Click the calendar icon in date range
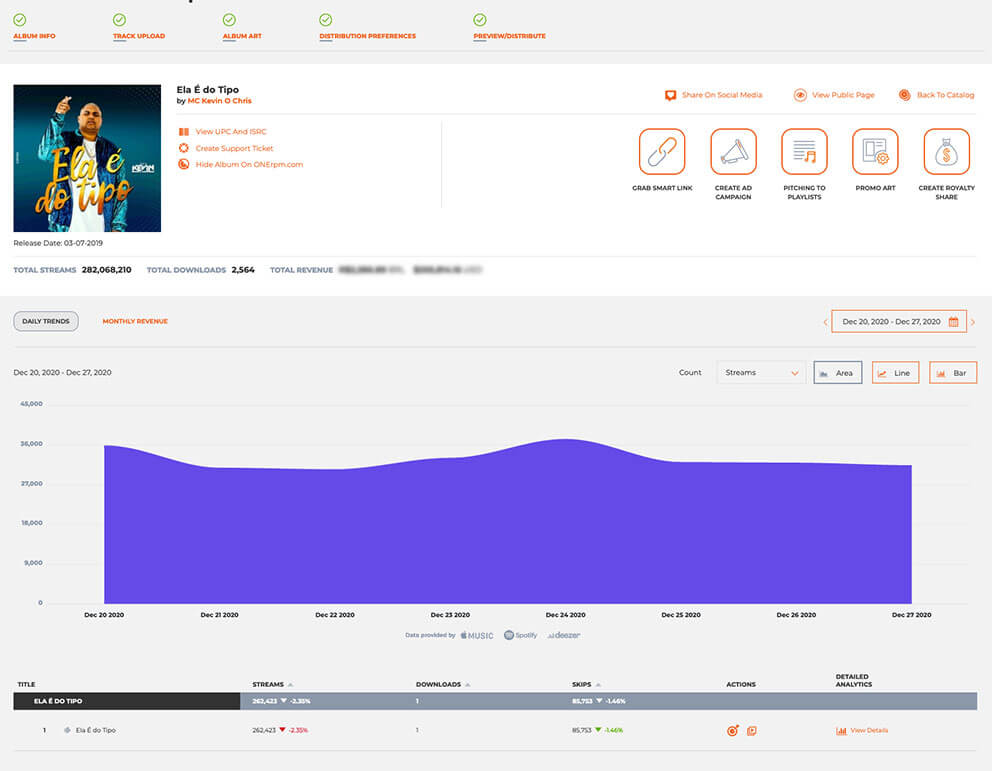The image size is (992, 771). pos(953,322)
